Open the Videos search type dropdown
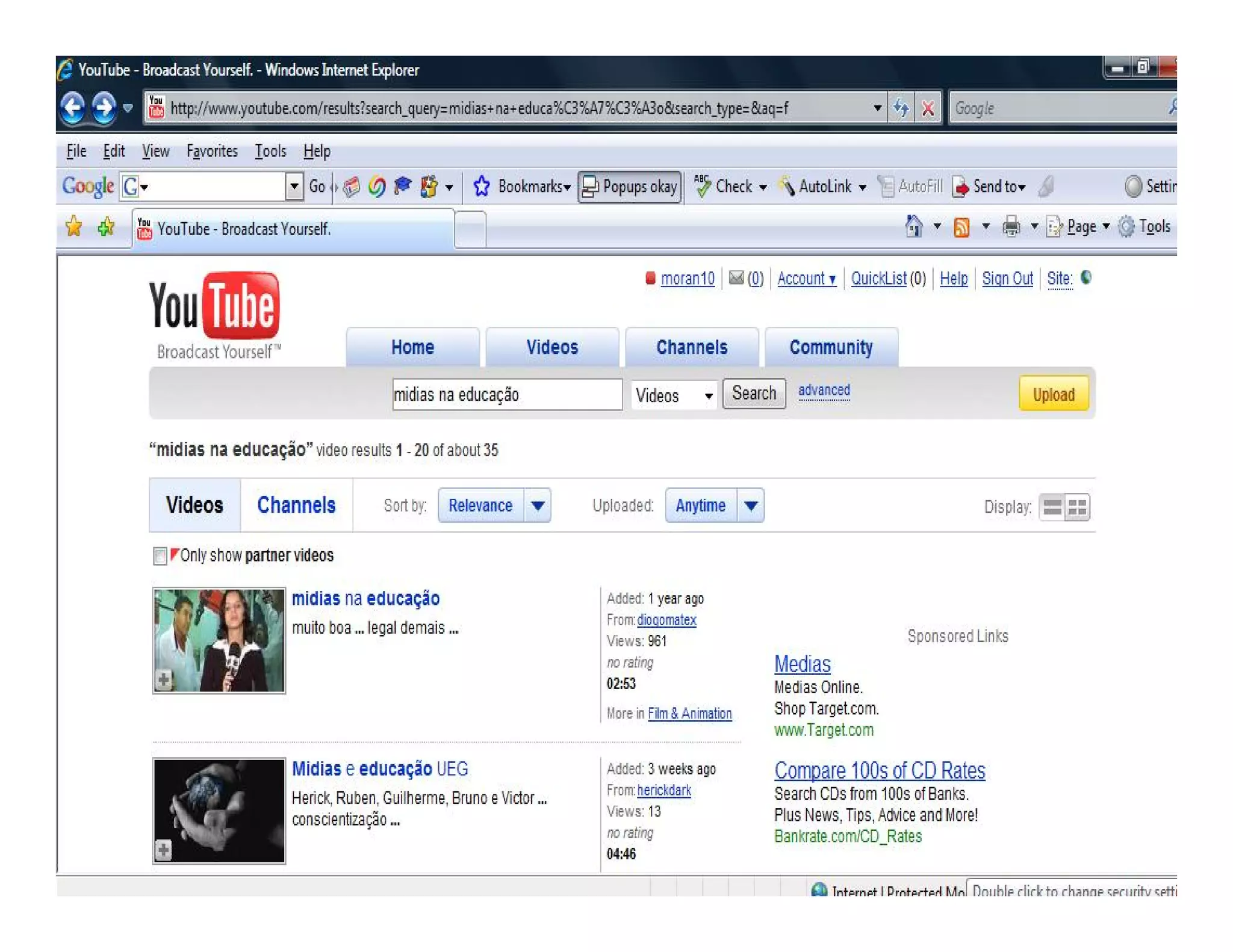 tap(674, 395)
